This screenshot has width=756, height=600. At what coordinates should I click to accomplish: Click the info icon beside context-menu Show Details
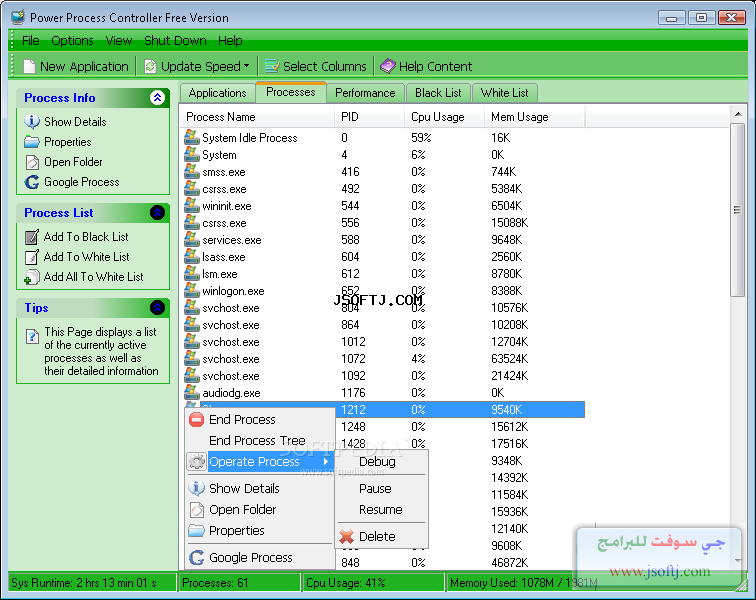click(x=196, y=488)
